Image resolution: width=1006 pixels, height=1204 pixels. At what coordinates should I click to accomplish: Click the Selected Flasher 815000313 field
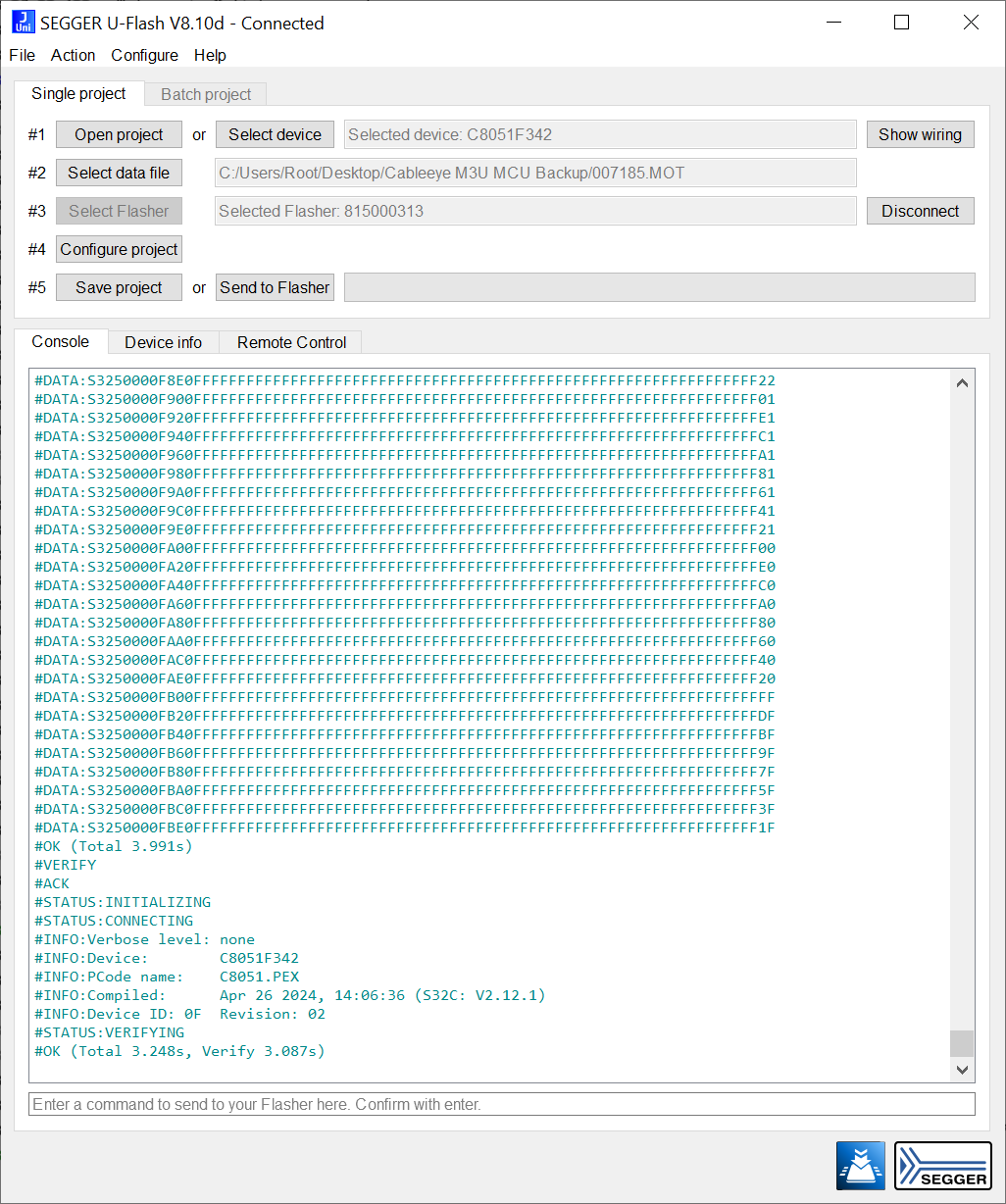(535, 211)
